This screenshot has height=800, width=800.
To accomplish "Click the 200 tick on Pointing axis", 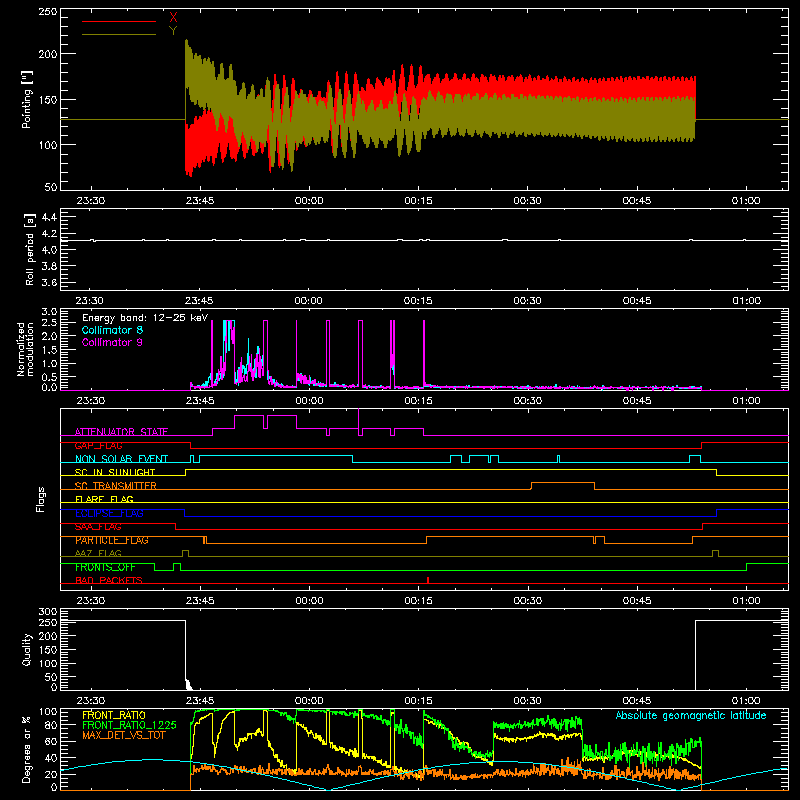I will (x=48, y=54).
